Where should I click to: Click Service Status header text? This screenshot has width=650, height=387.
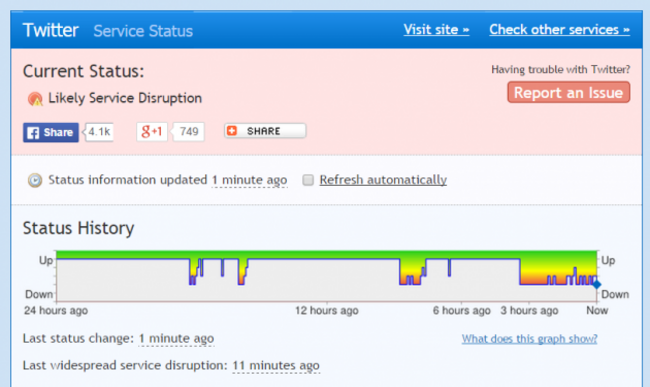tap(143, 31)
